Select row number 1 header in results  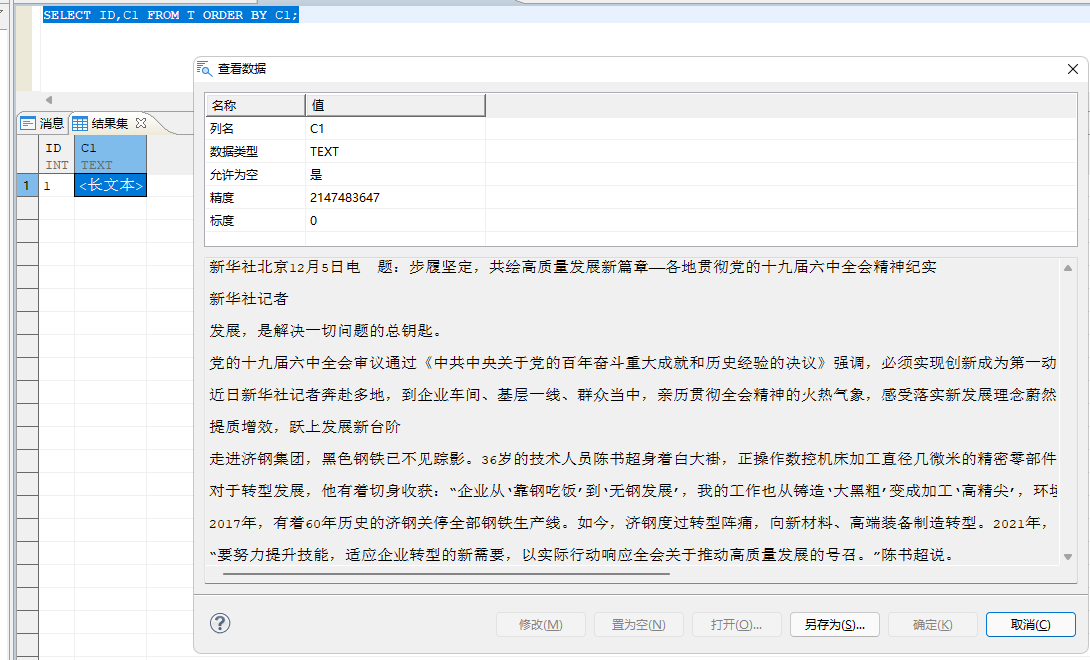pyautogui.click(x=27, y=185)
